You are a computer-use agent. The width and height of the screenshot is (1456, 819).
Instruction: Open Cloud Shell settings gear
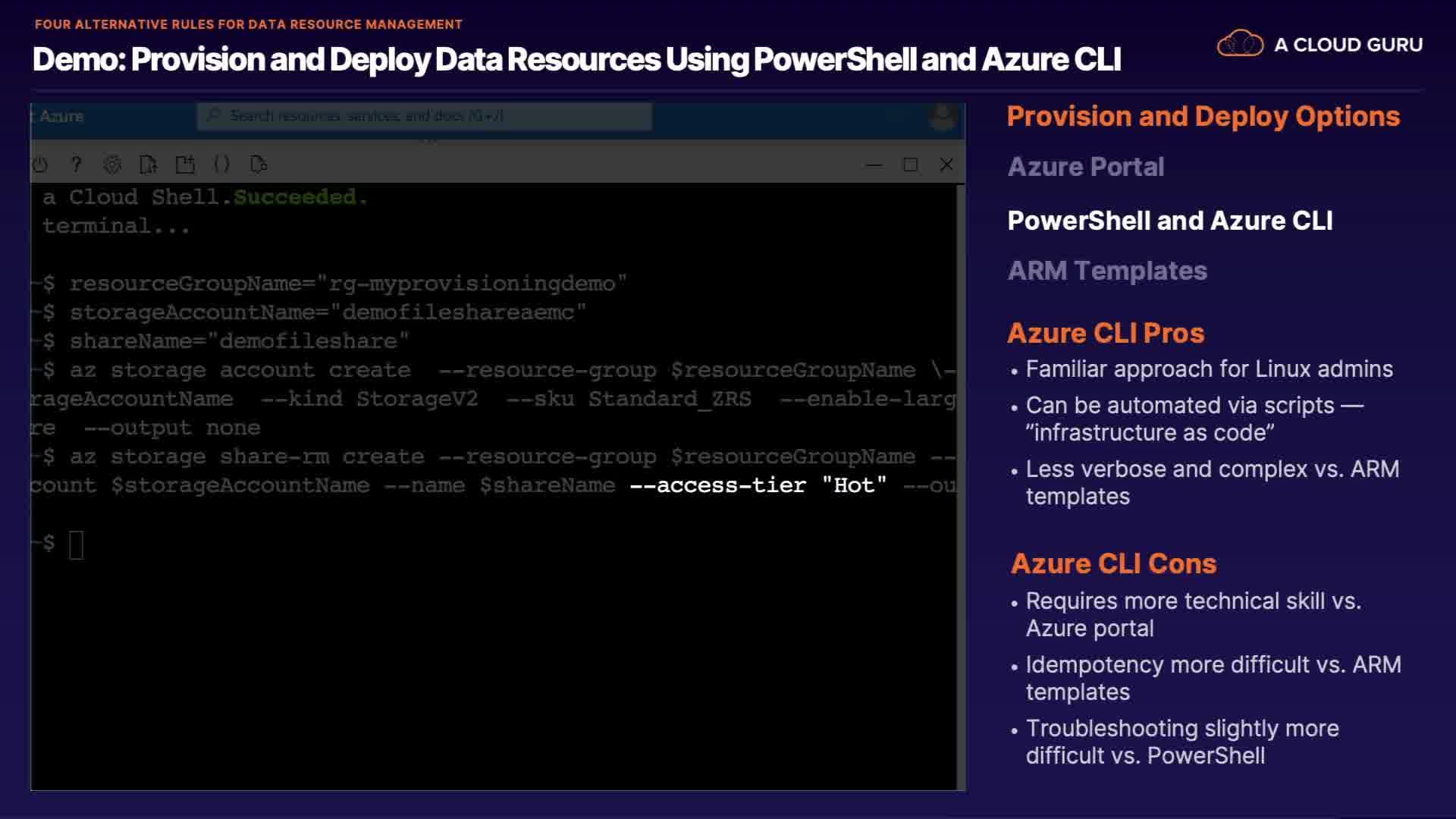tap(112, 165)
